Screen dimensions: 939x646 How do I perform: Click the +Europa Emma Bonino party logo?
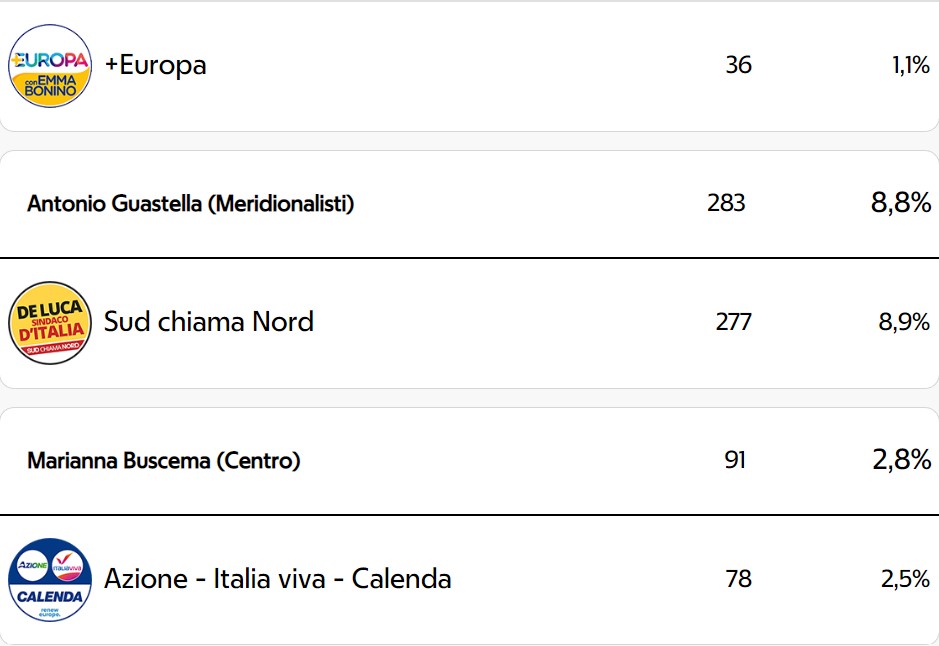click(x=50, y=65)
